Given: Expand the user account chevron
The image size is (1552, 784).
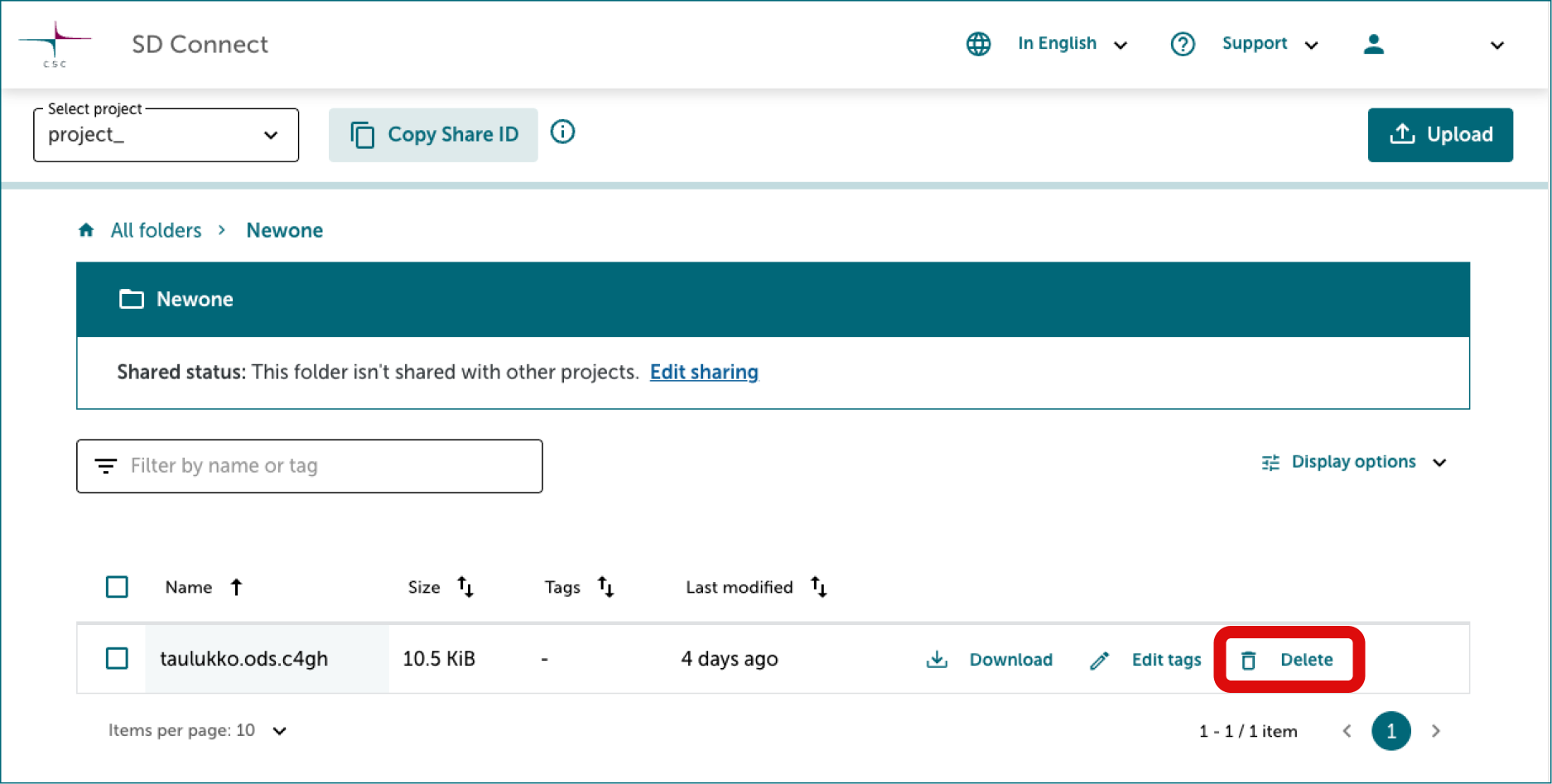Looking at the screenshot, I should point(1497,46).
